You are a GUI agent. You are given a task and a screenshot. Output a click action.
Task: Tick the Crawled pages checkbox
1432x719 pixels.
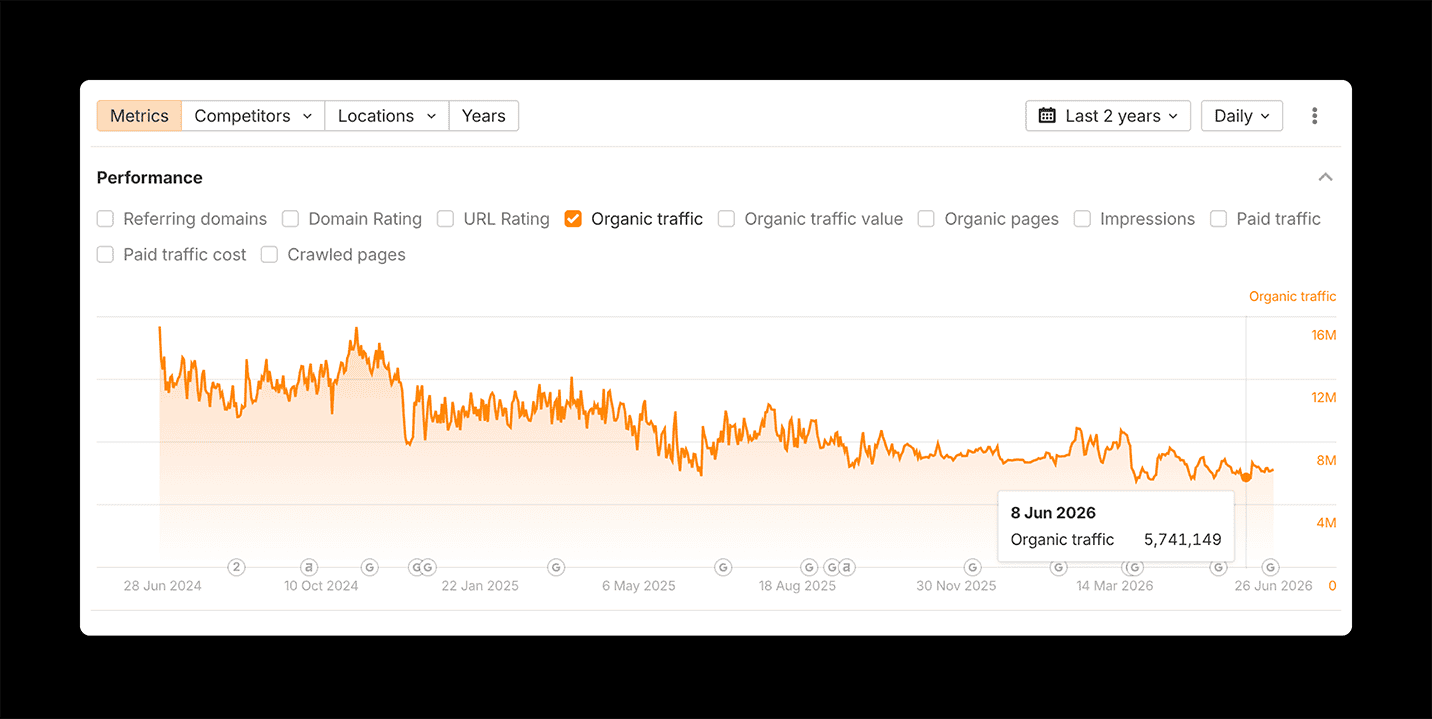pos(269,255)
